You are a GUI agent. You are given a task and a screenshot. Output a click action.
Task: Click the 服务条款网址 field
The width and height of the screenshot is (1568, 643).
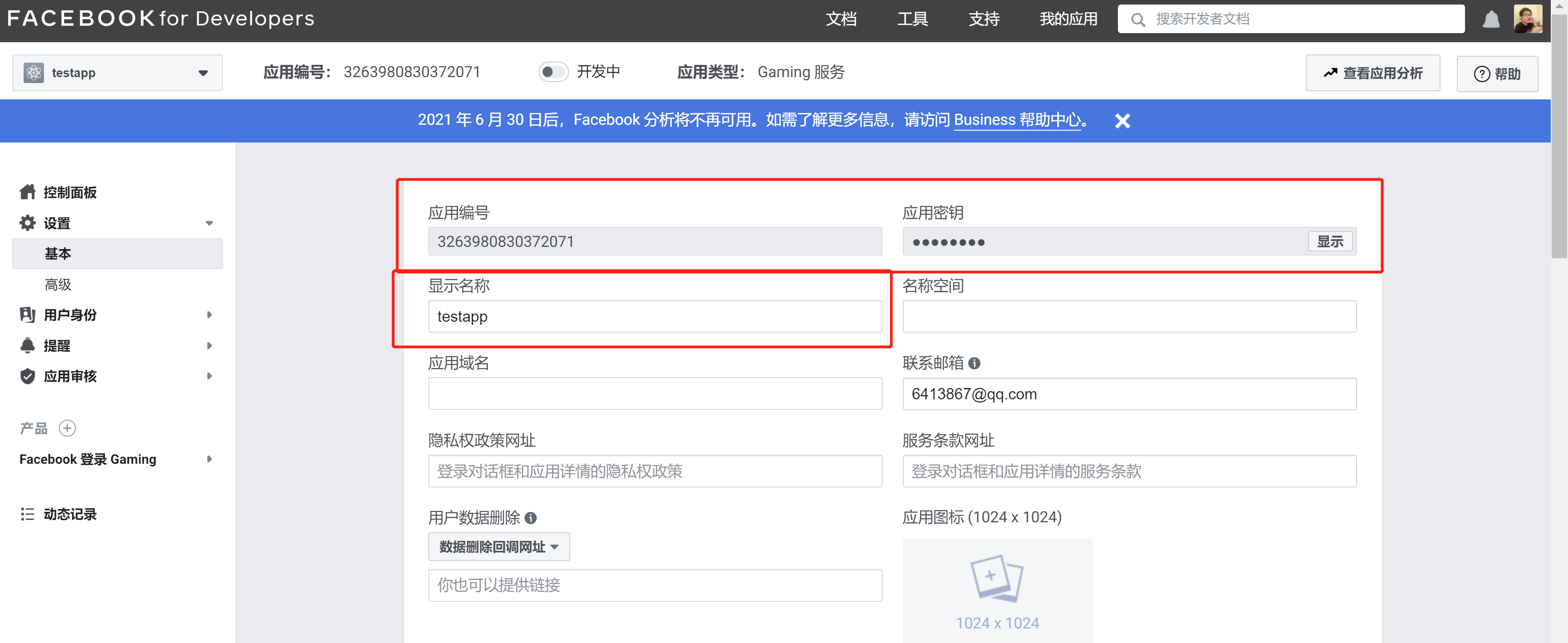(1129, 471)
